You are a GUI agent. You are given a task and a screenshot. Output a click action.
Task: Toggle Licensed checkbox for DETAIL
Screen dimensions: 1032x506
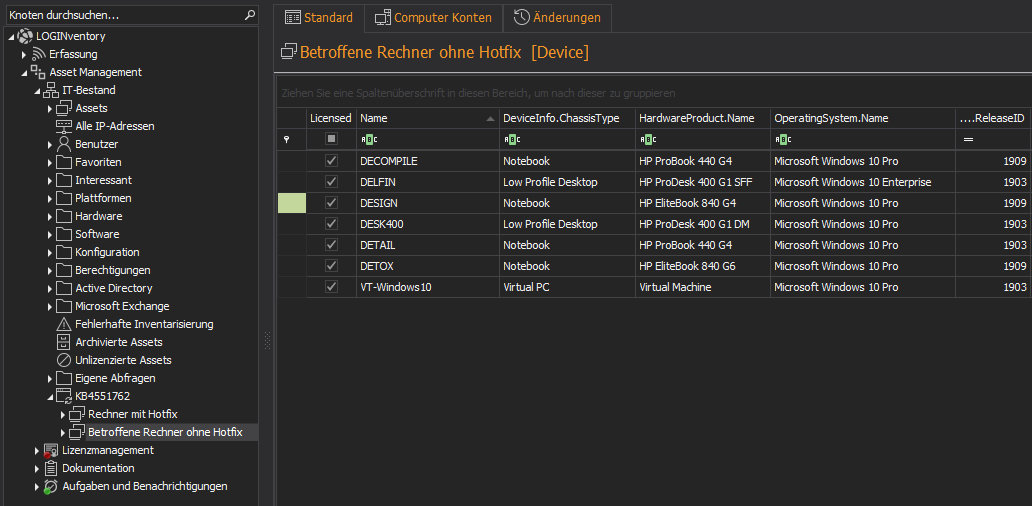(x=332, y=245)
